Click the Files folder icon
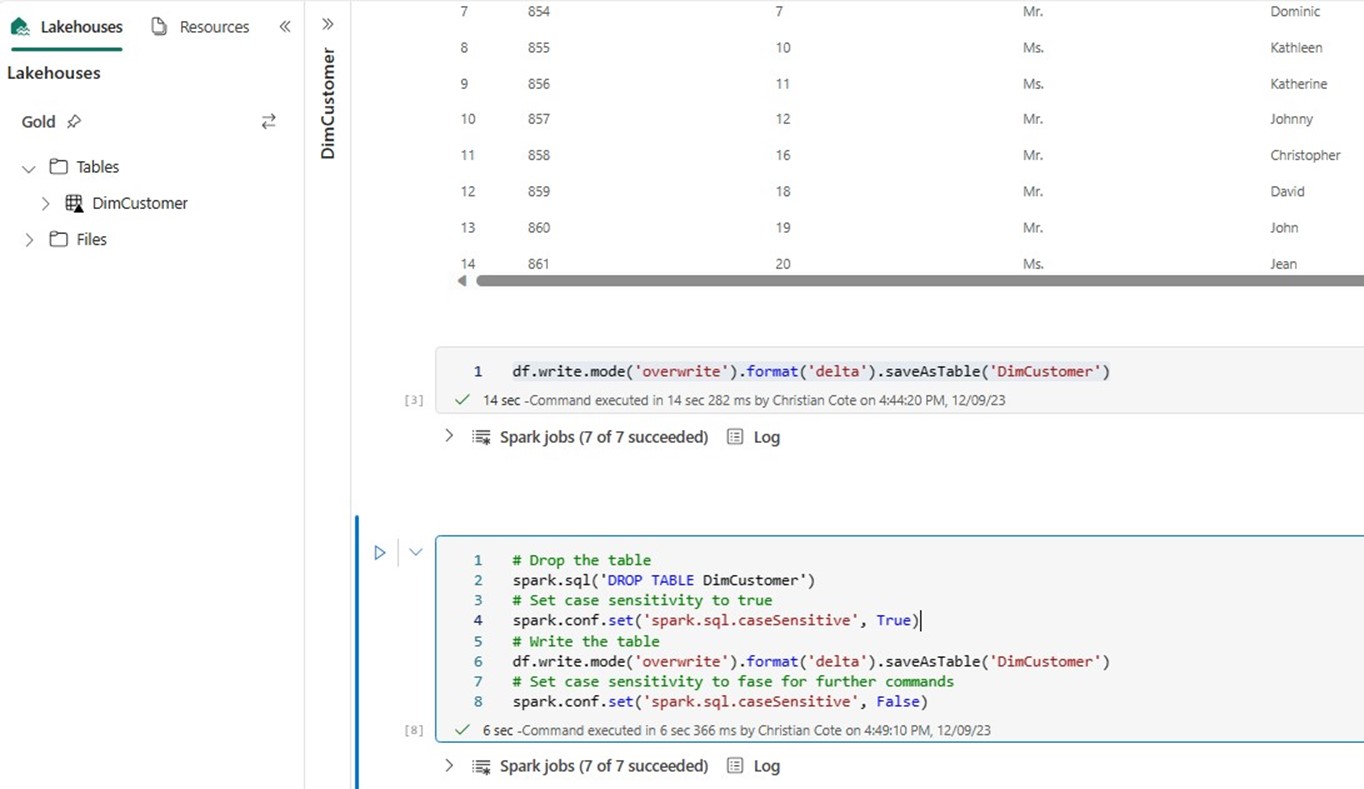 point(59,239)
